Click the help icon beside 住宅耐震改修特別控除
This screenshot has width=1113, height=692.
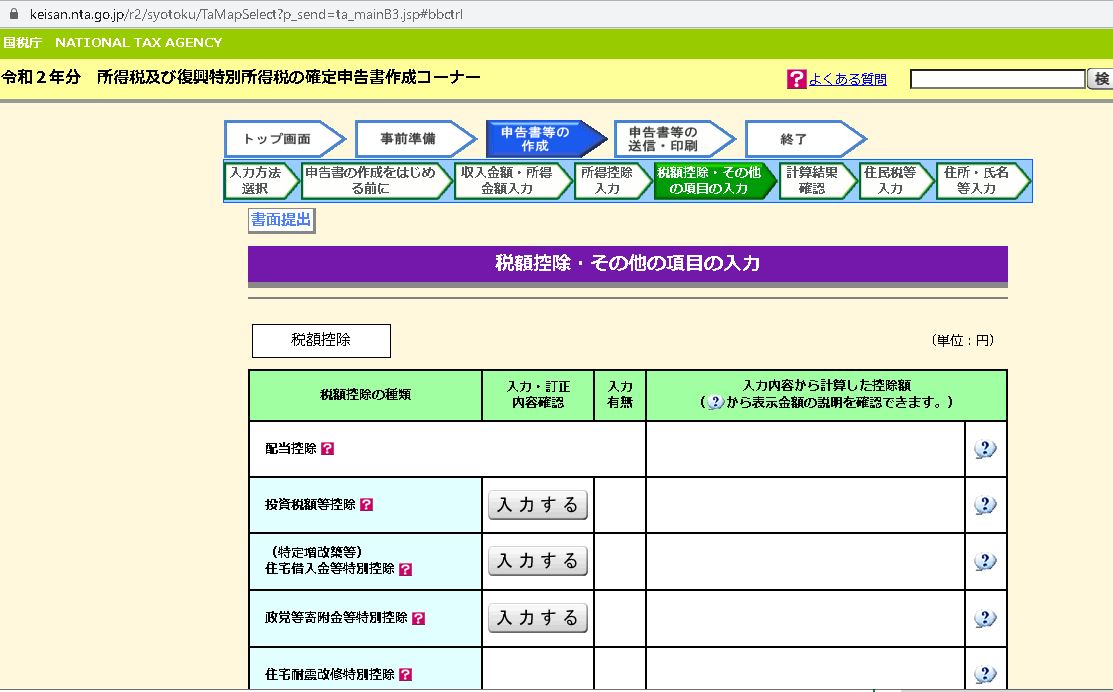tap(405, 675)
